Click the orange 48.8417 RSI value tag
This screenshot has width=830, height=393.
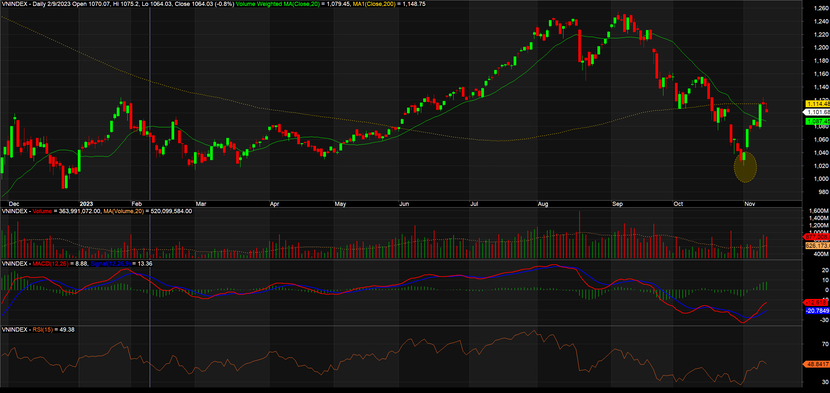tap(815, 364)
